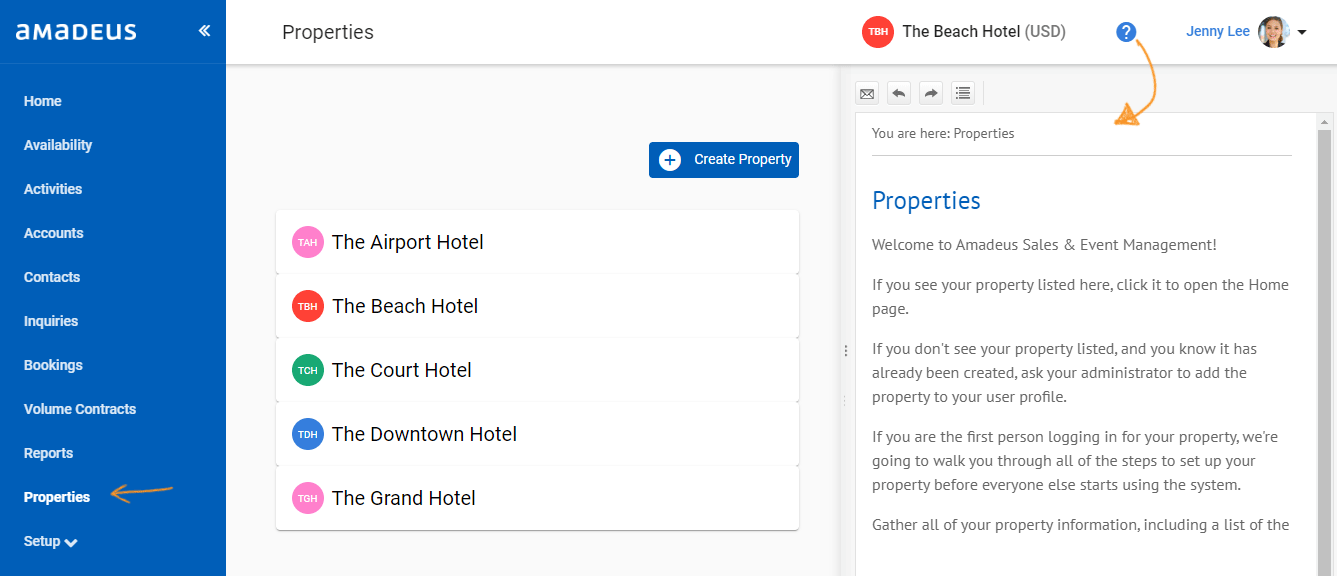Click the TBH badge in the header

[x=878, y=32]
